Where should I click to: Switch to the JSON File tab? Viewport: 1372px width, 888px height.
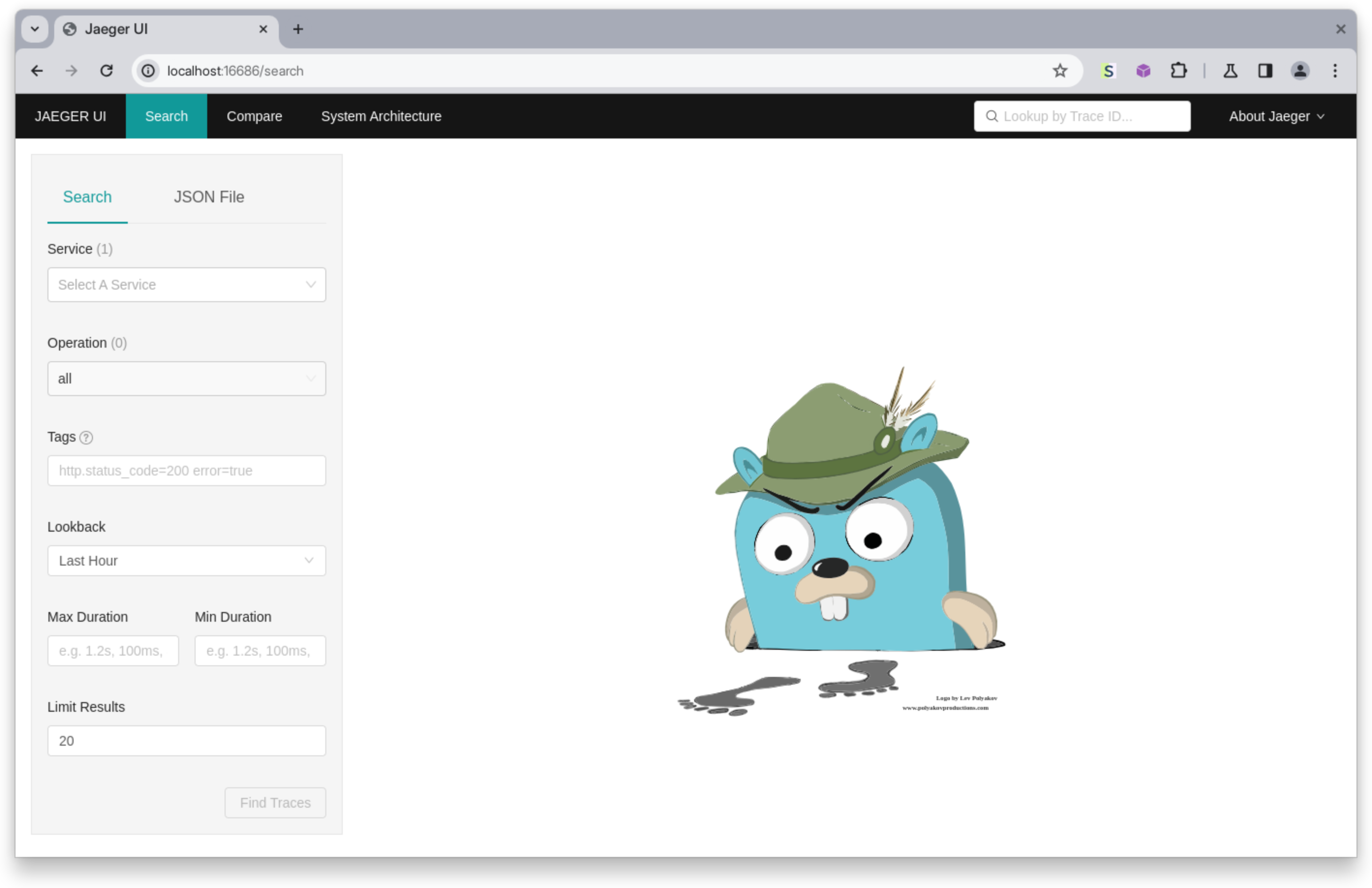(x=209, y=197)
